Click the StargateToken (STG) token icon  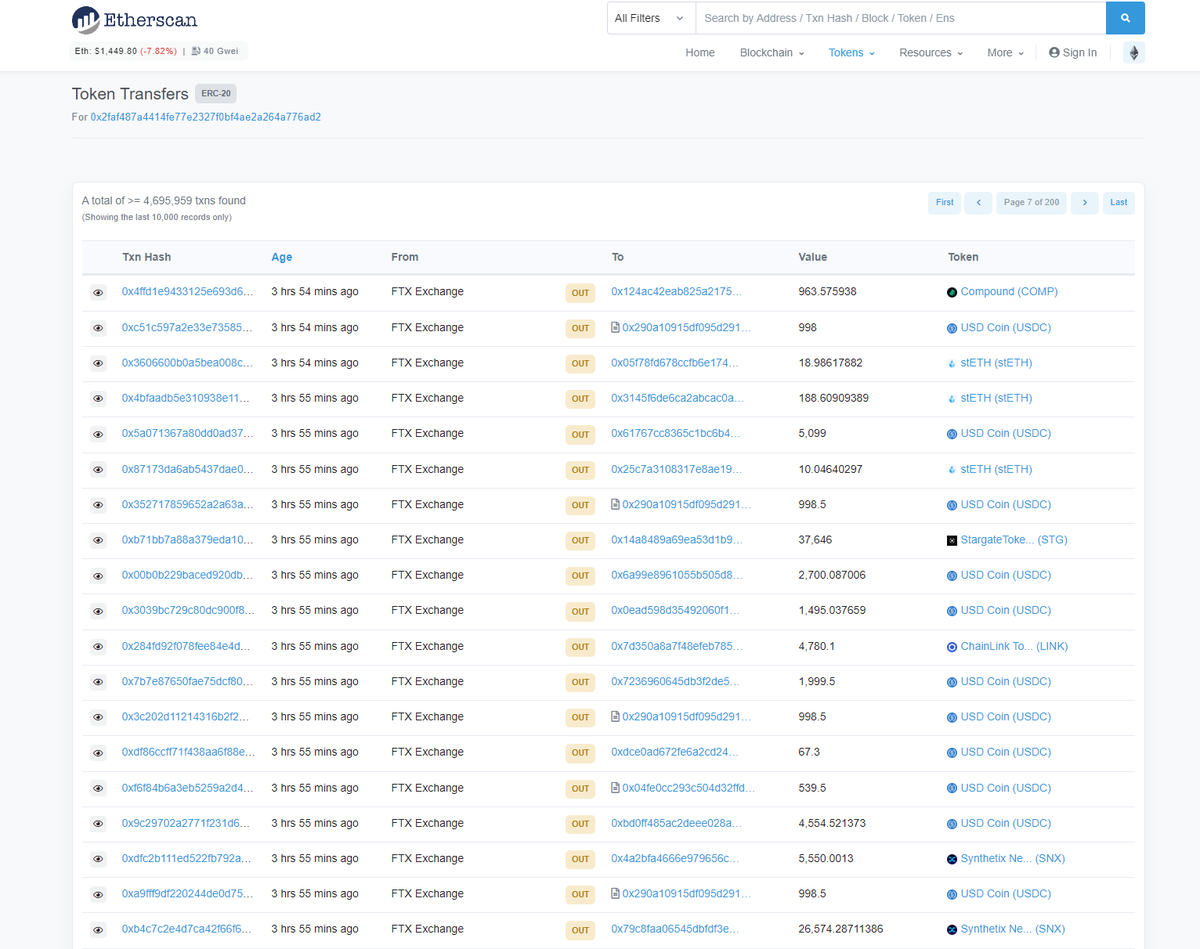tap(952, 540)
